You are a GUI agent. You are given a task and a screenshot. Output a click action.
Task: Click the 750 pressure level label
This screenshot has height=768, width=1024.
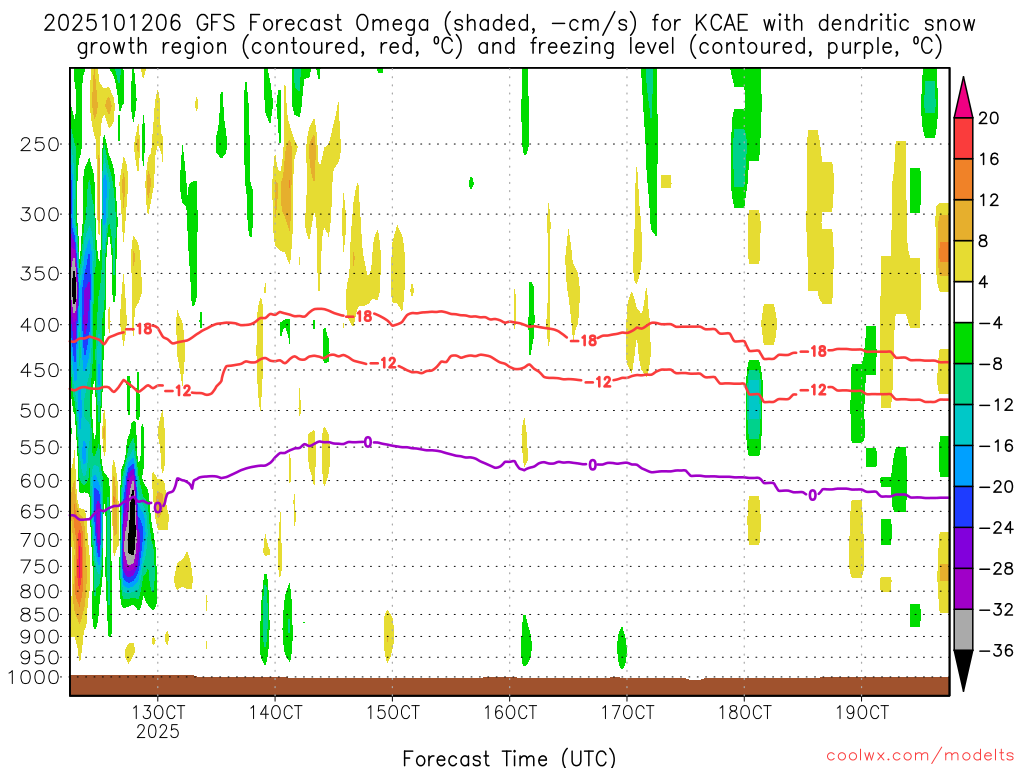coord(40,567)
